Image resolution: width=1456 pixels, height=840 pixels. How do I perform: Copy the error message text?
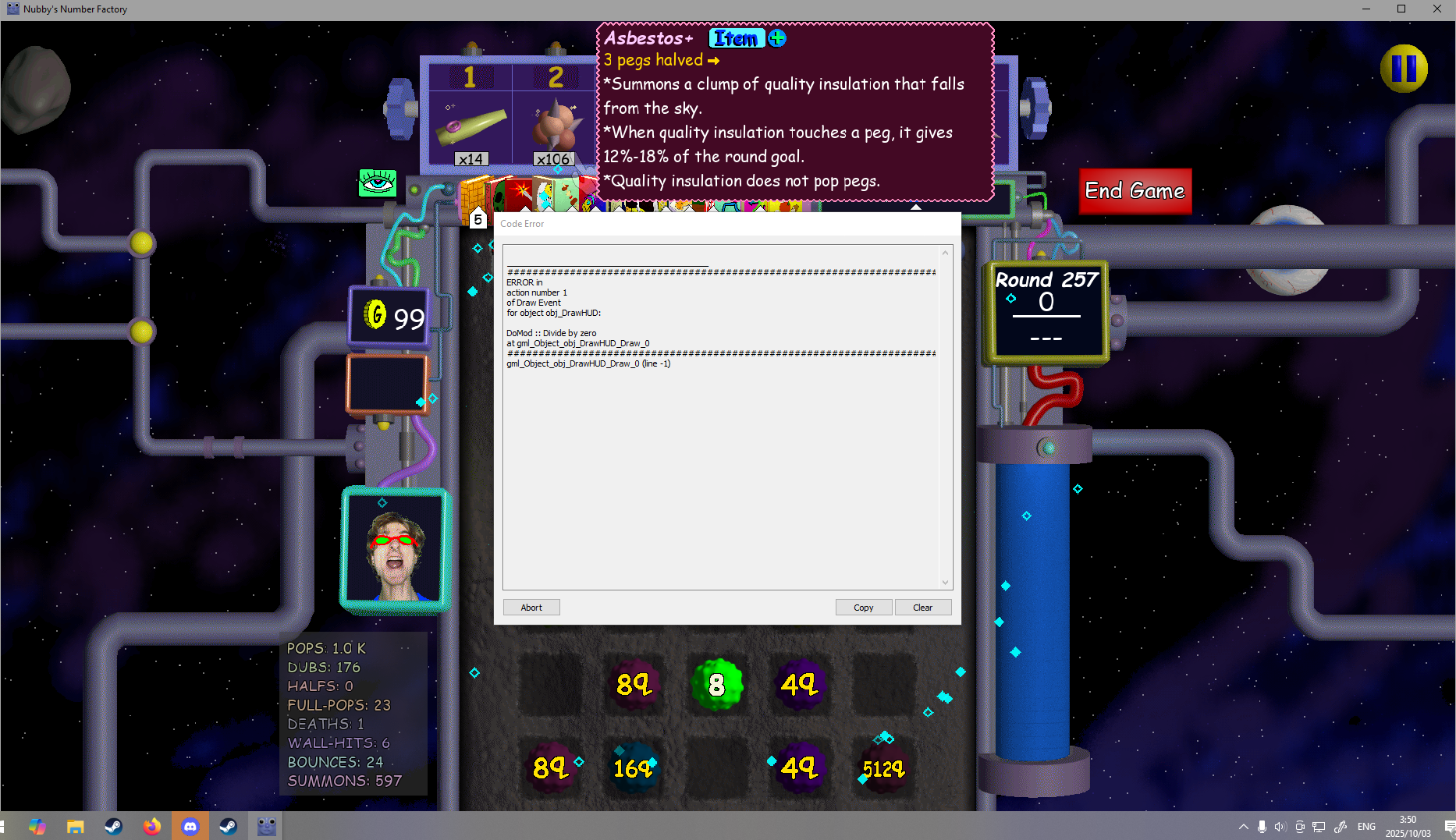pos(864,608)
